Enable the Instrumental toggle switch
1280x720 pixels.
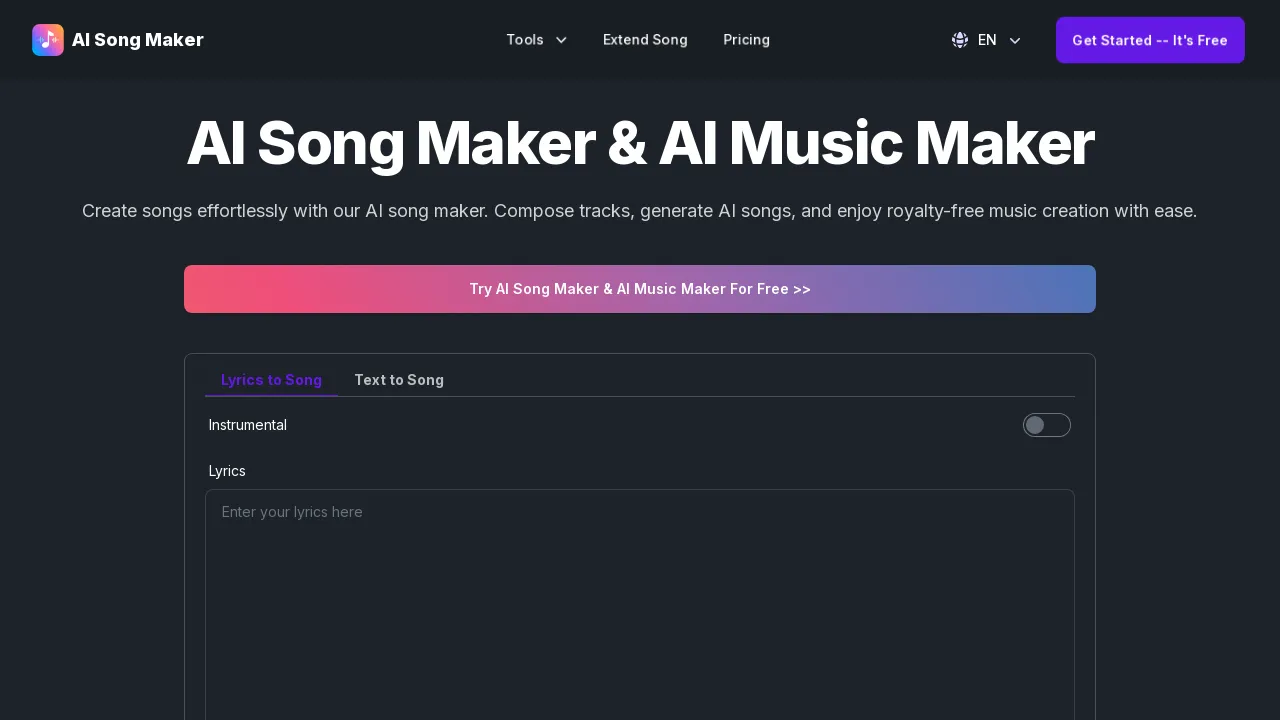click(x=1047, y=425)
